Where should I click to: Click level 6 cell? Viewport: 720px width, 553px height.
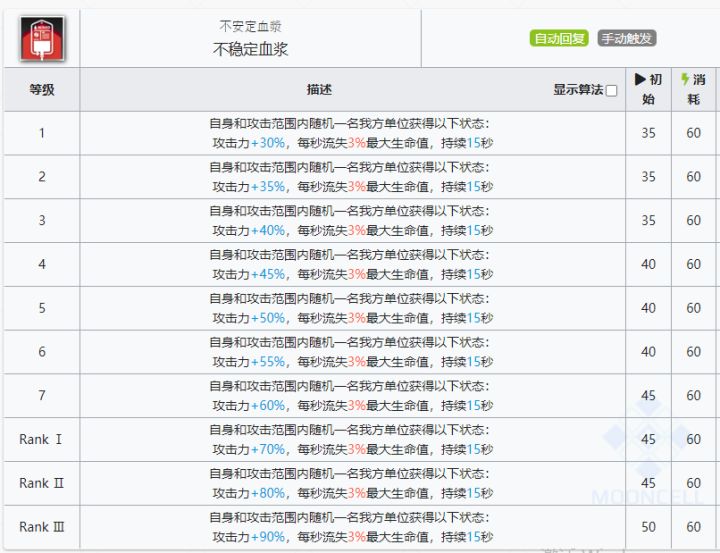pos(42,352)
